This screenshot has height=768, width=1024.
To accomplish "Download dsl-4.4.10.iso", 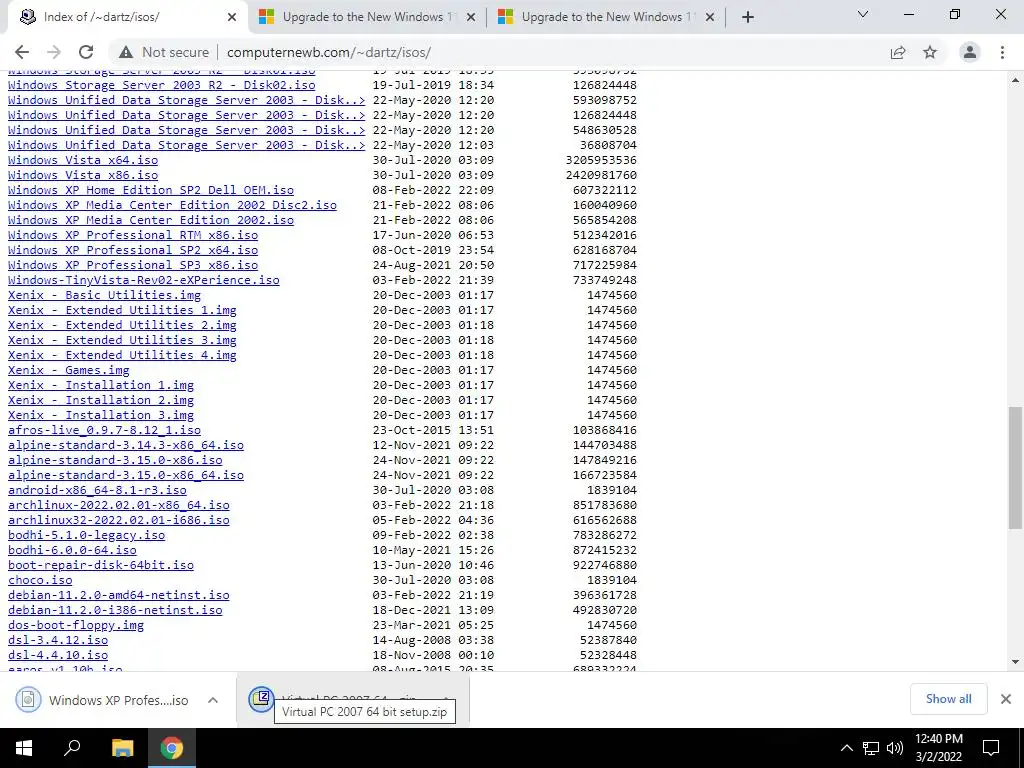I will point(58,656).
